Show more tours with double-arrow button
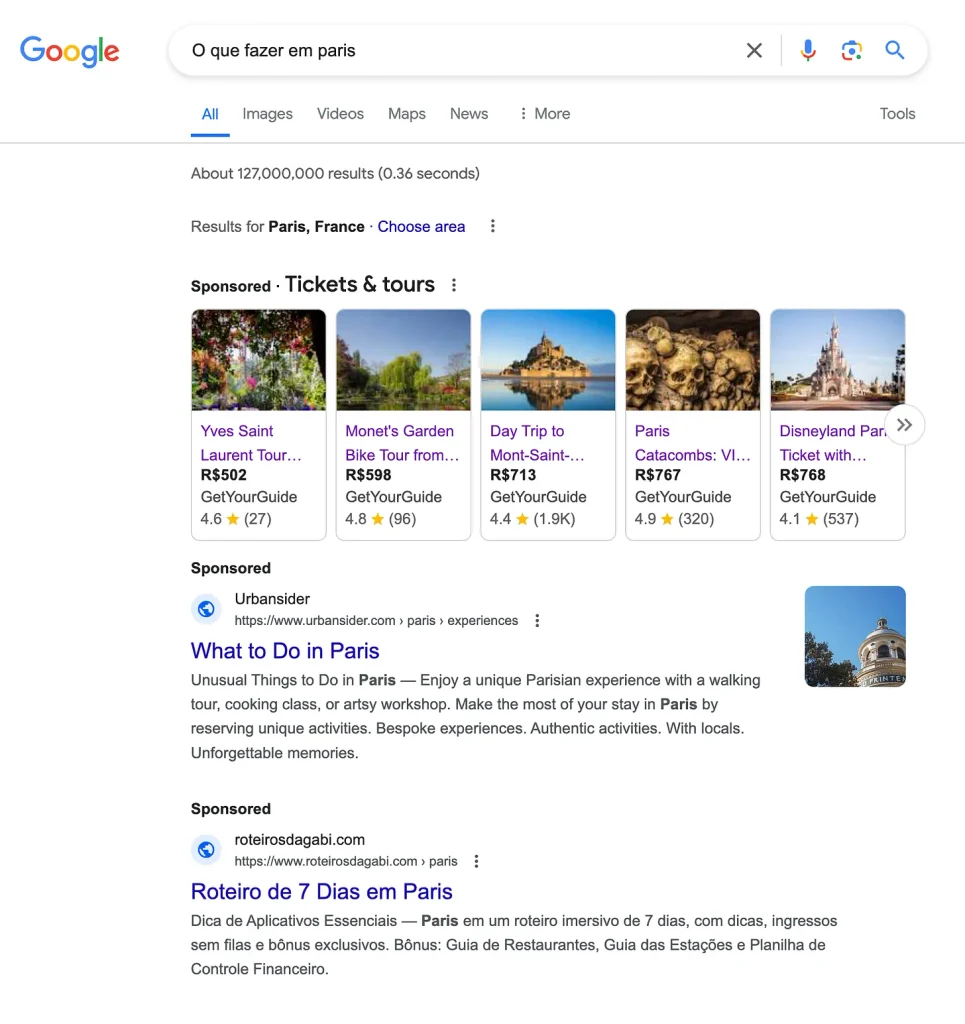This screenshot has width=965, height=1024. [x=904, y=425]
